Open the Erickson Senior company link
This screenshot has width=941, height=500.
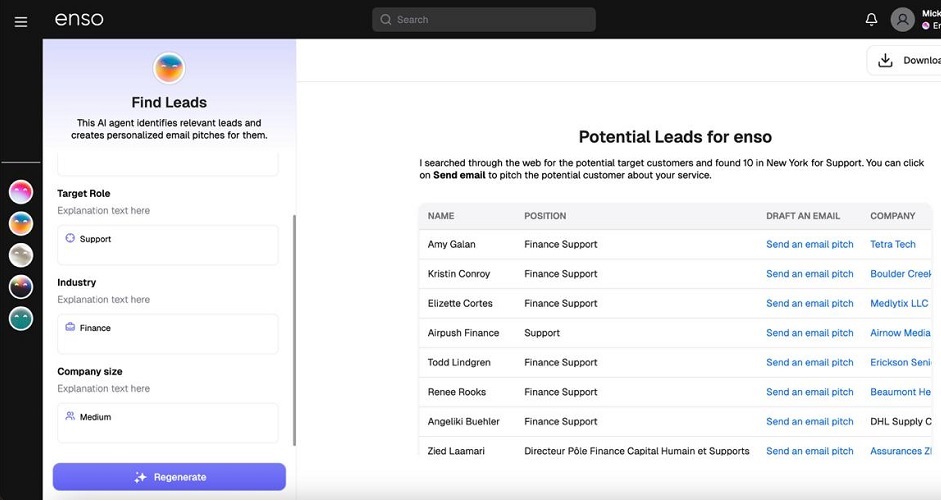point(901,363)
